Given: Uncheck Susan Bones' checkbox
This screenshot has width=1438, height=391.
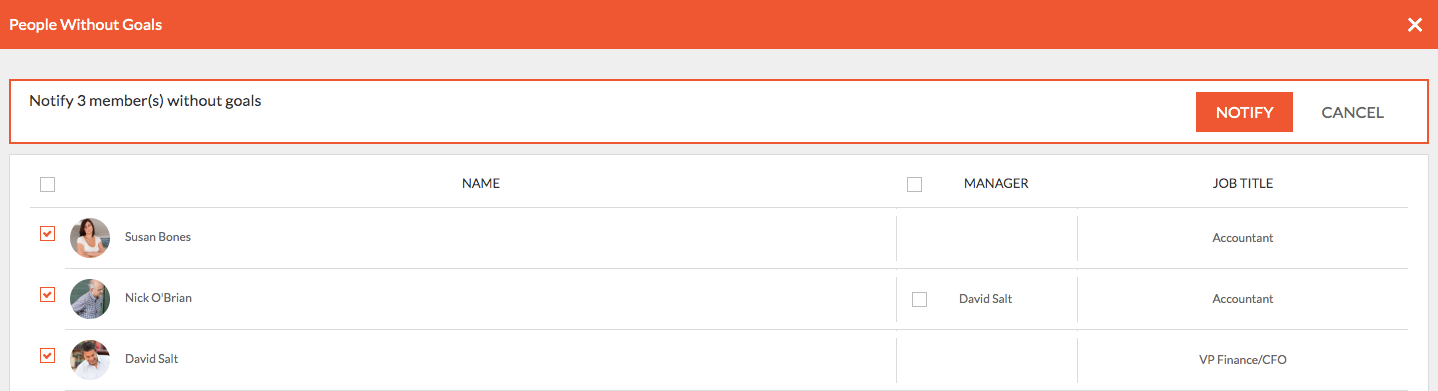Looking at the screenshot, I should (47, 234).
